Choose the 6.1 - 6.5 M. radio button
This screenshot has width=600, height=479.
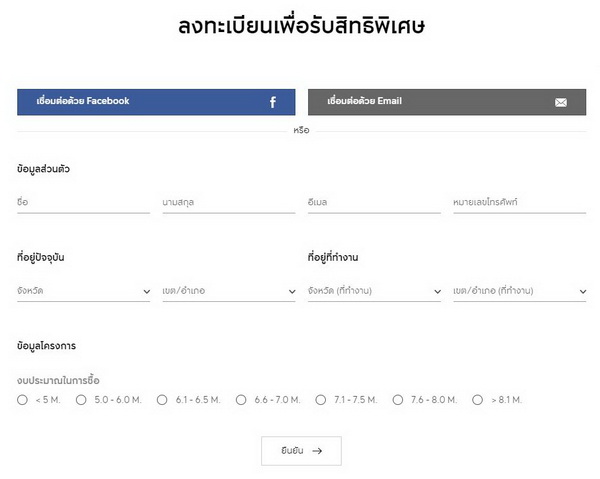pos(162,400)
